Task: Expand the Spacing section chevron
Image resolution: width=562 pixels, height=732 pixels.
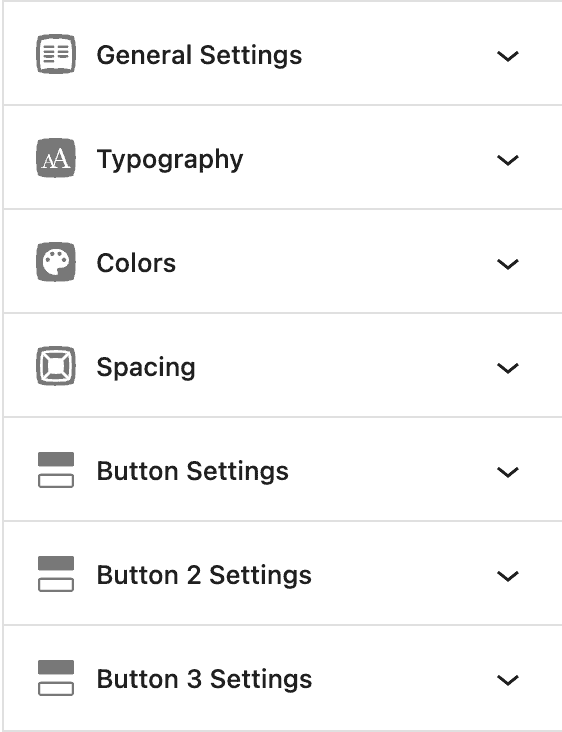Action: [508, 368]
